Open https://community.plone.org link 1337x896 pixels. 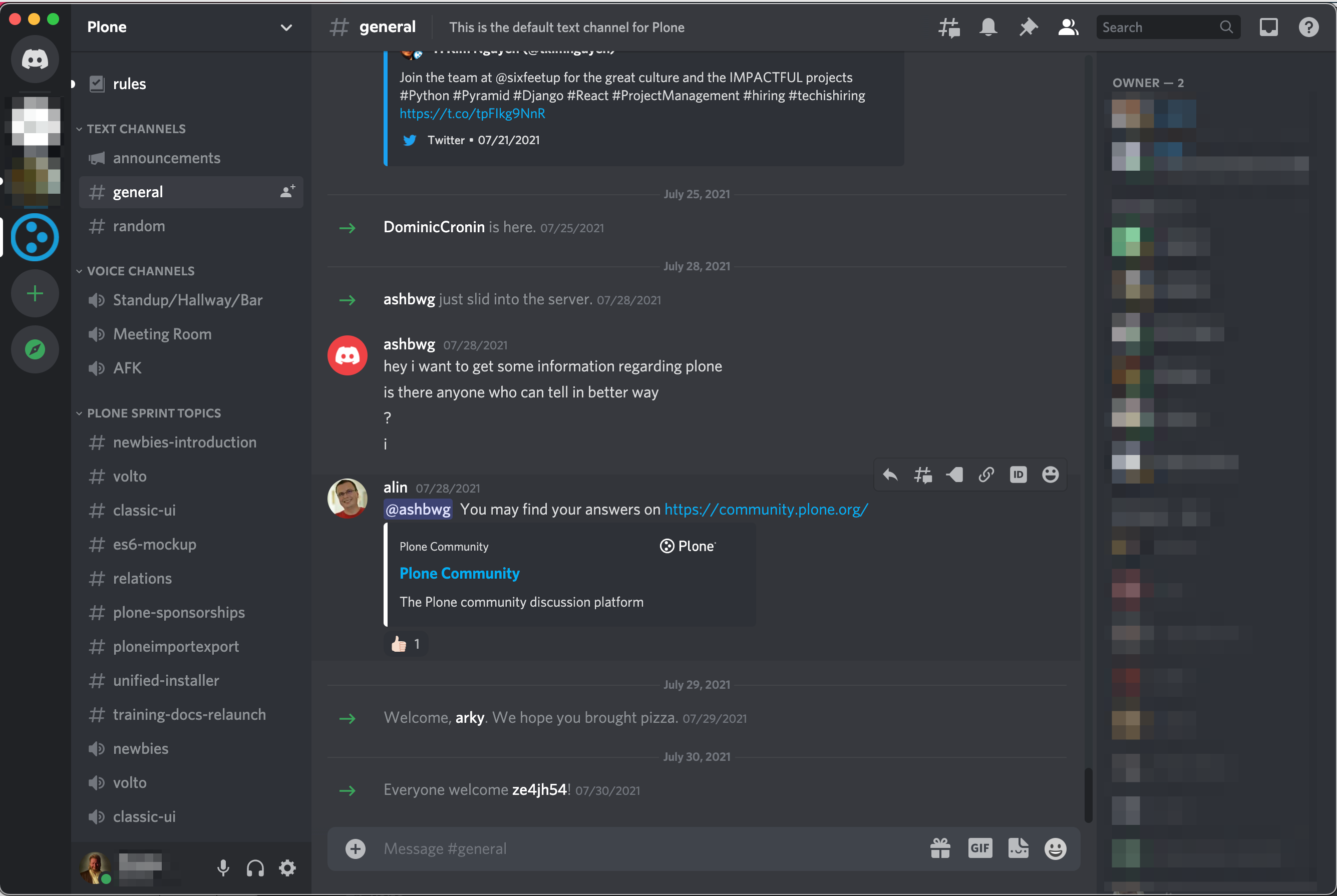pyautogui.click(x=766, y=508)
